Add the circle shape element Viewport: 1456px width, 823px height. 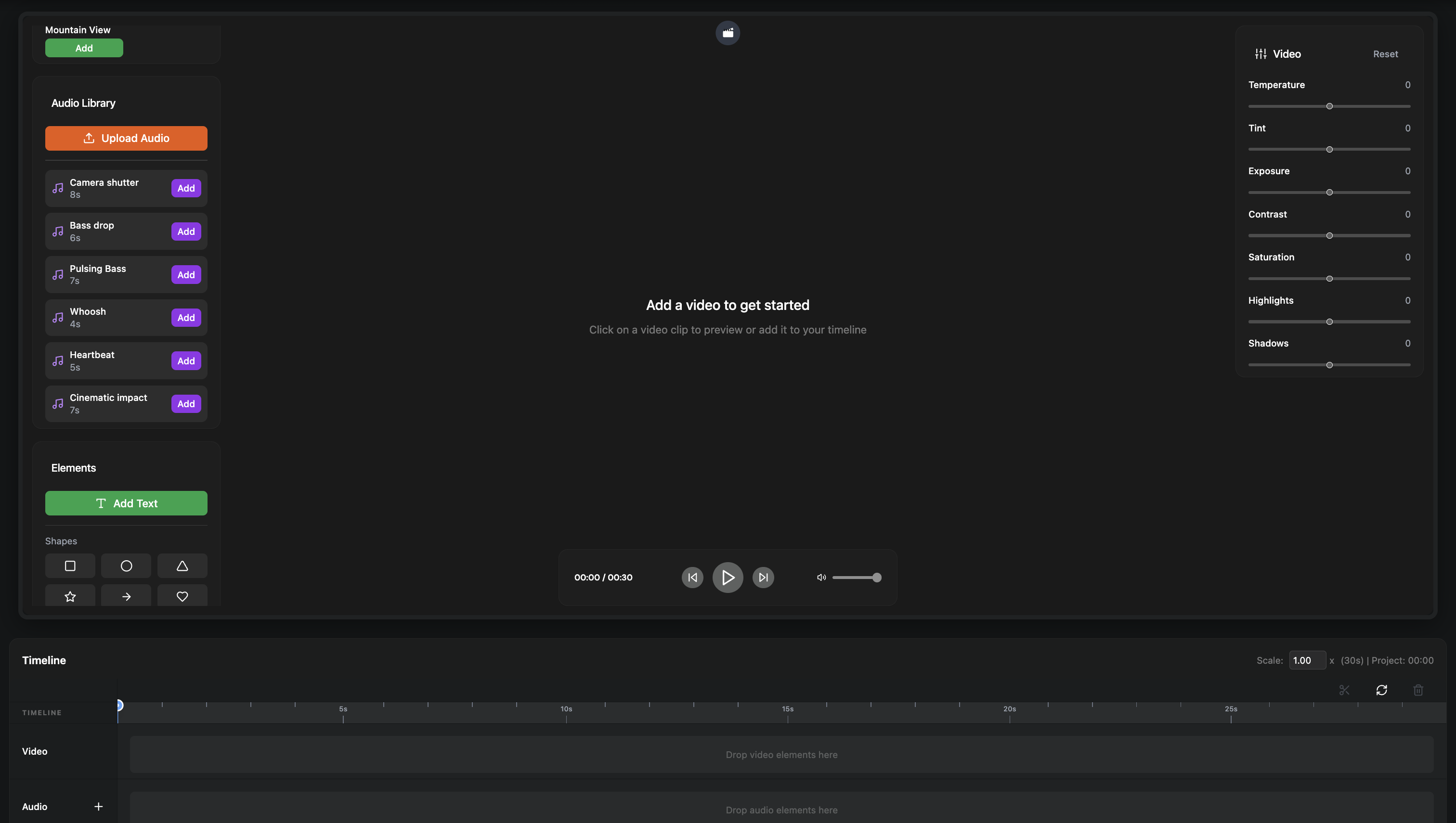(126, 566)
